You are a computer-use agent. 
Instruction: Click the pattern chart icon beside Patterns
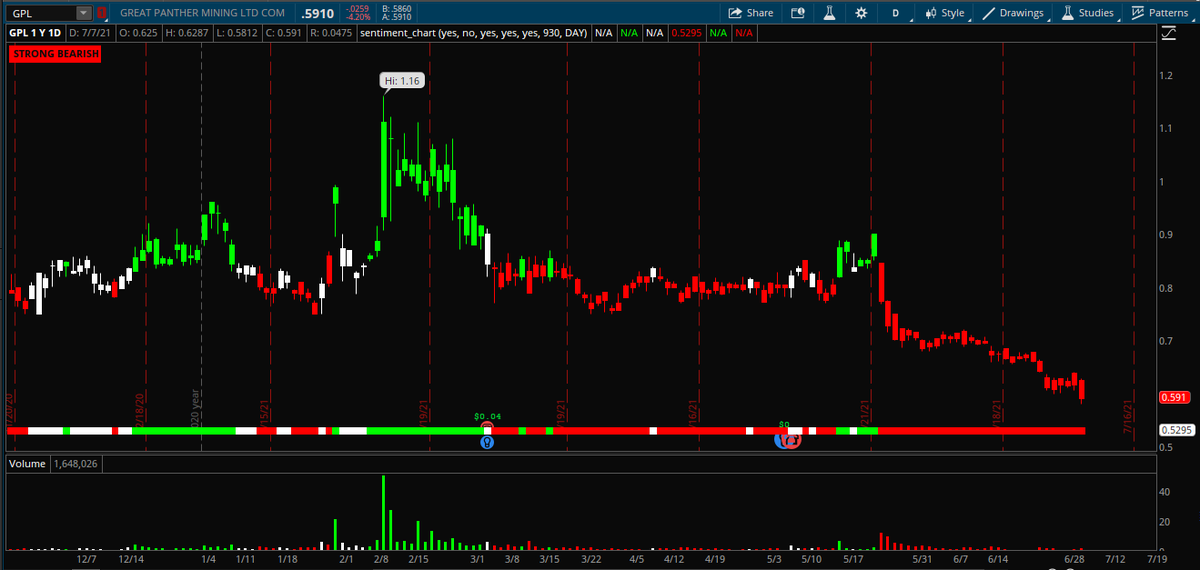pyautogui.click(x=1138, y=13)
